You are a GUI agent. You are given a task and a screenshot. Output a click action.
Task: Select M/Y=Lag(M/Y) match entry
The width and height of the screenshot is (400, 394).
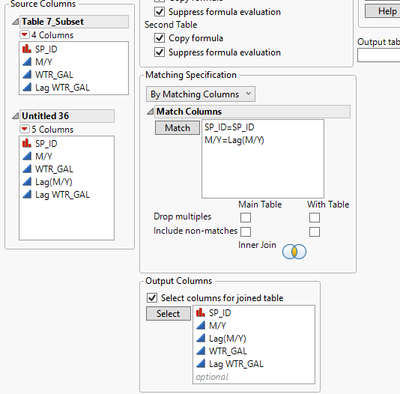coord(234,140)
